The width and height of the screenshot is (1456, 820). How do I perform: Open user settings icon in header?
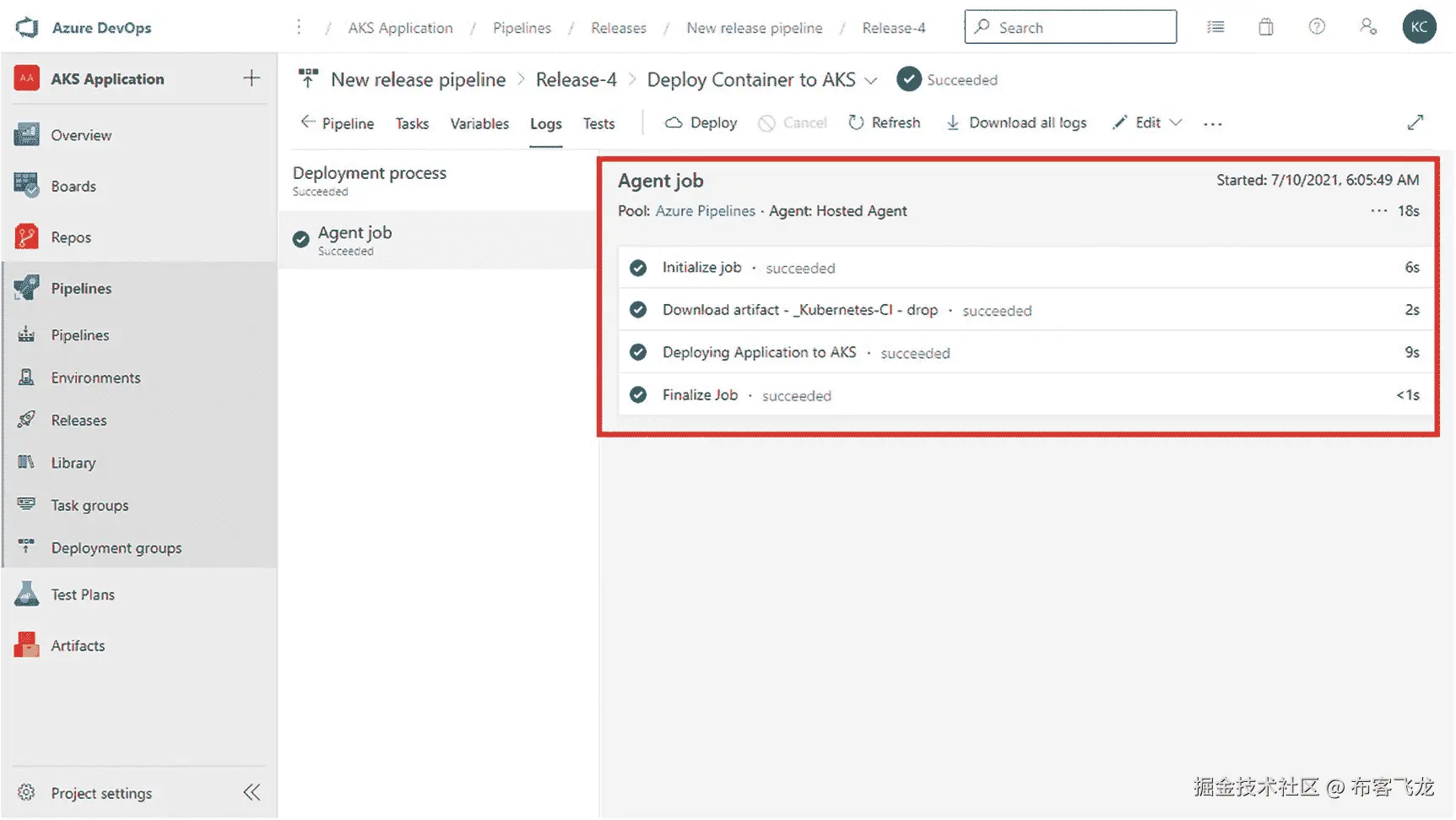[1367, 27]
